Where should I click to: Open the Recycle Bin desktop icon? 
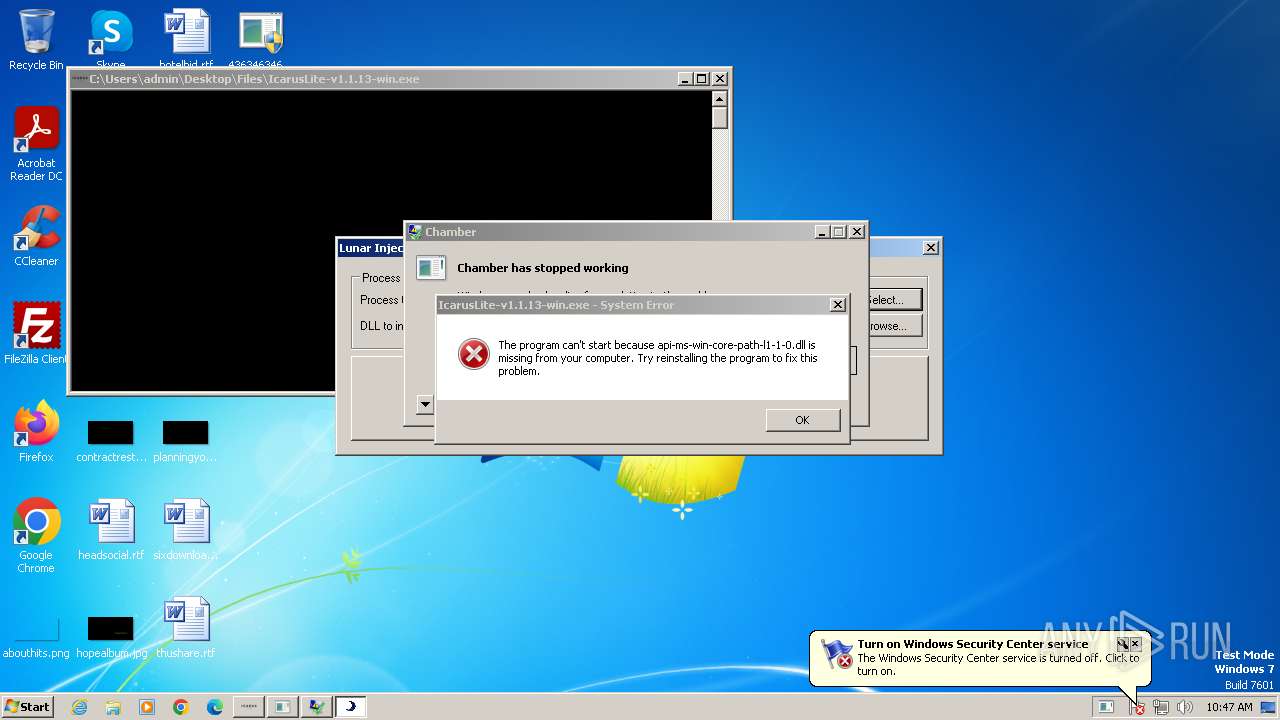click(36, 40)
